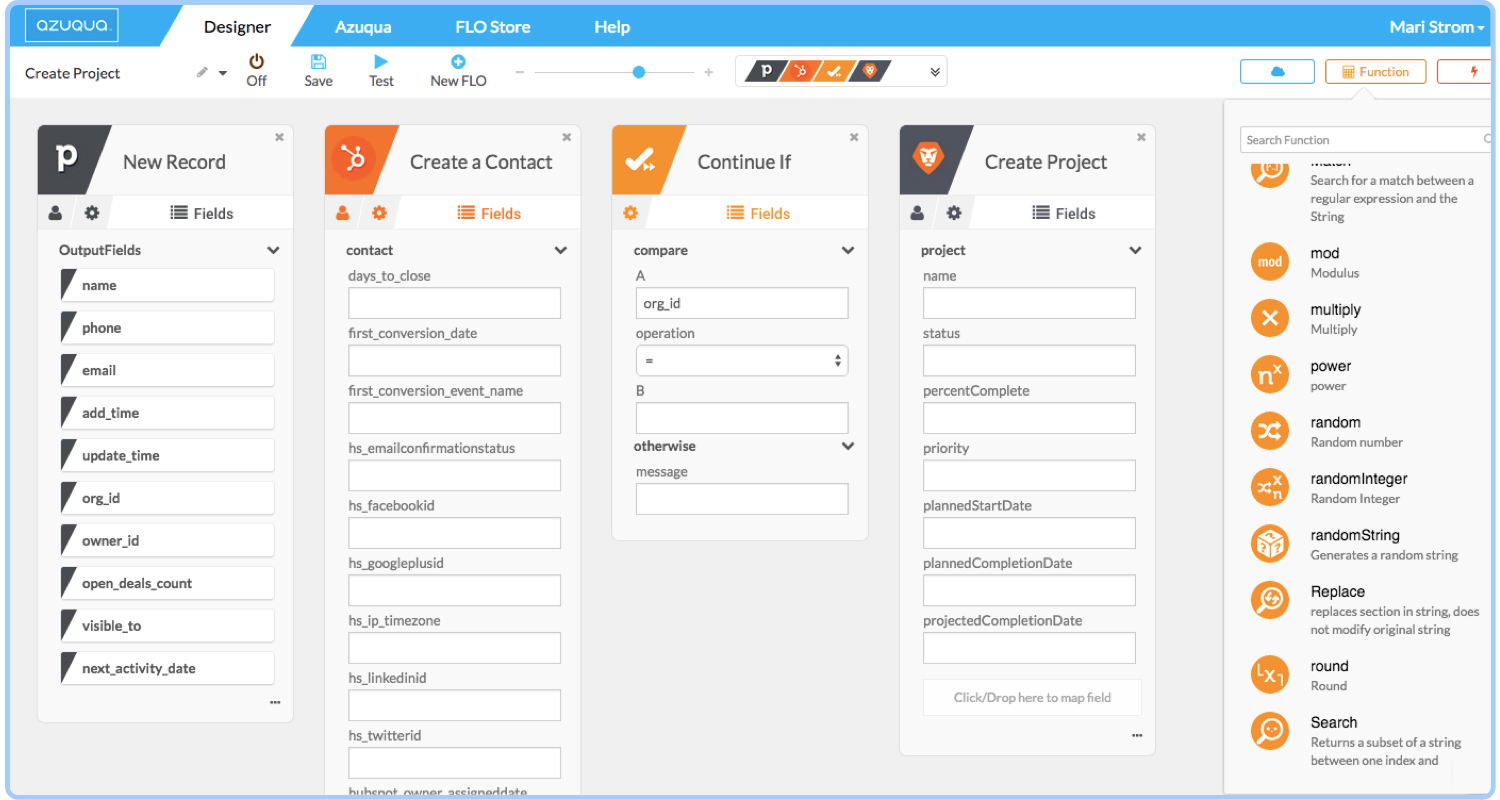Save the FLO with the Save icon

pos(318,71)
